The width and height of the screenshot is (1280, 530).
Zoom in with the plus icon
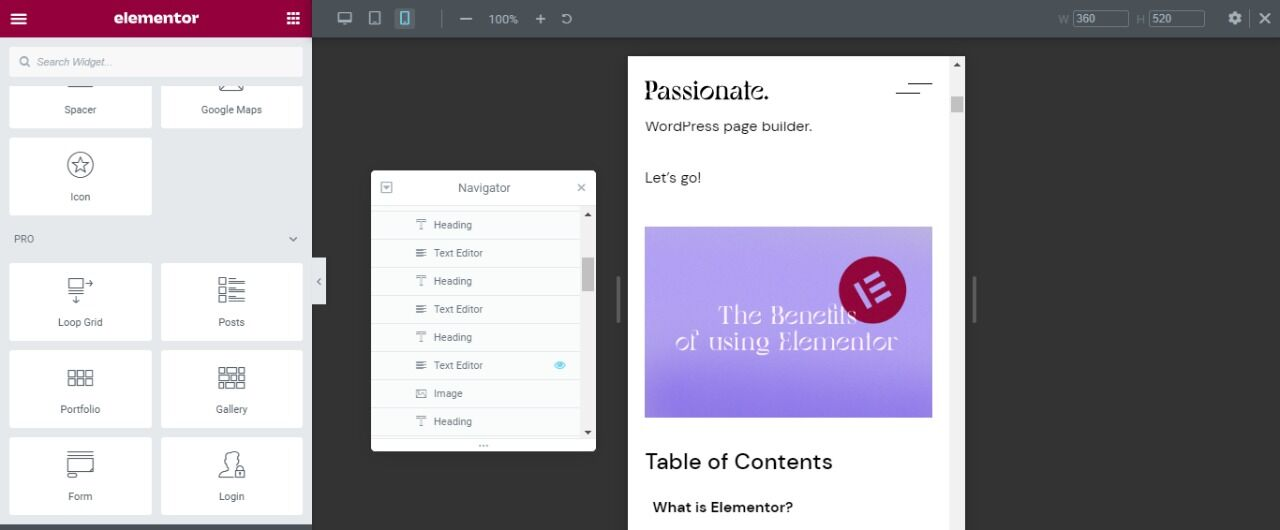[540, 19]
